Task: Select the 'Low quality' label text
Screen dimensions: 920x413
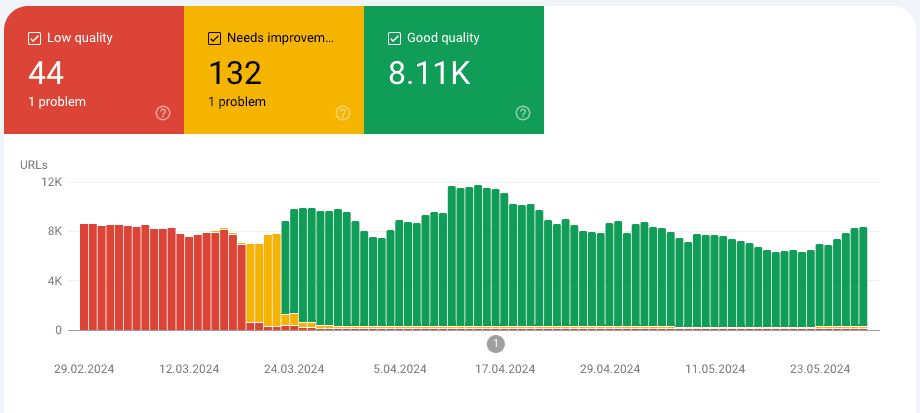Action: (x=80, y=38)
